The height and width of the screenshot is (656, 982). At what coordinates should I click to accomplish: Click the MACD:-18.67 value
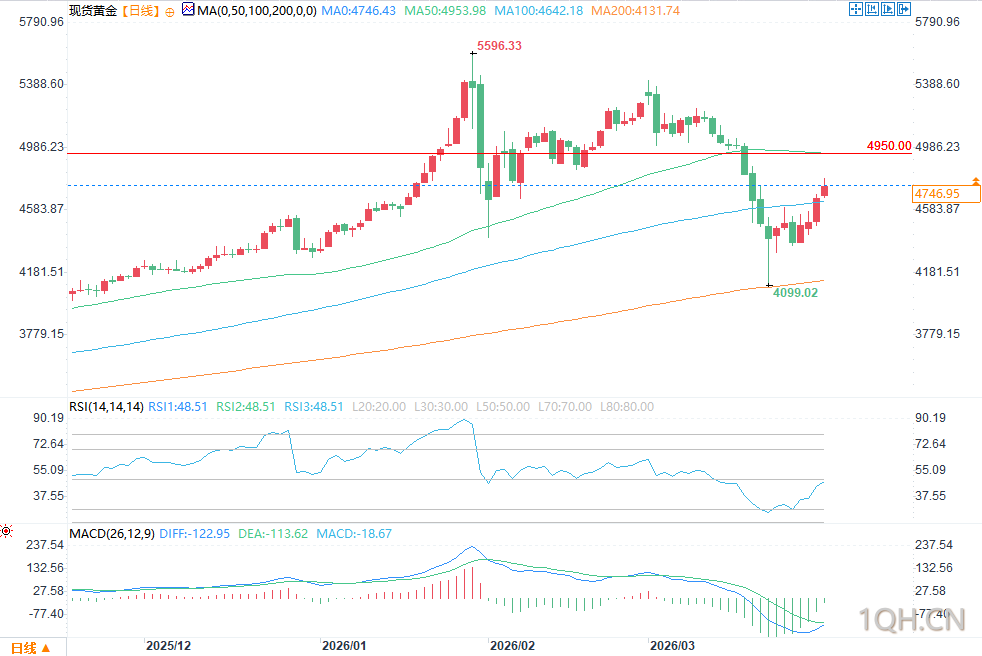click(x=354, y=534)
